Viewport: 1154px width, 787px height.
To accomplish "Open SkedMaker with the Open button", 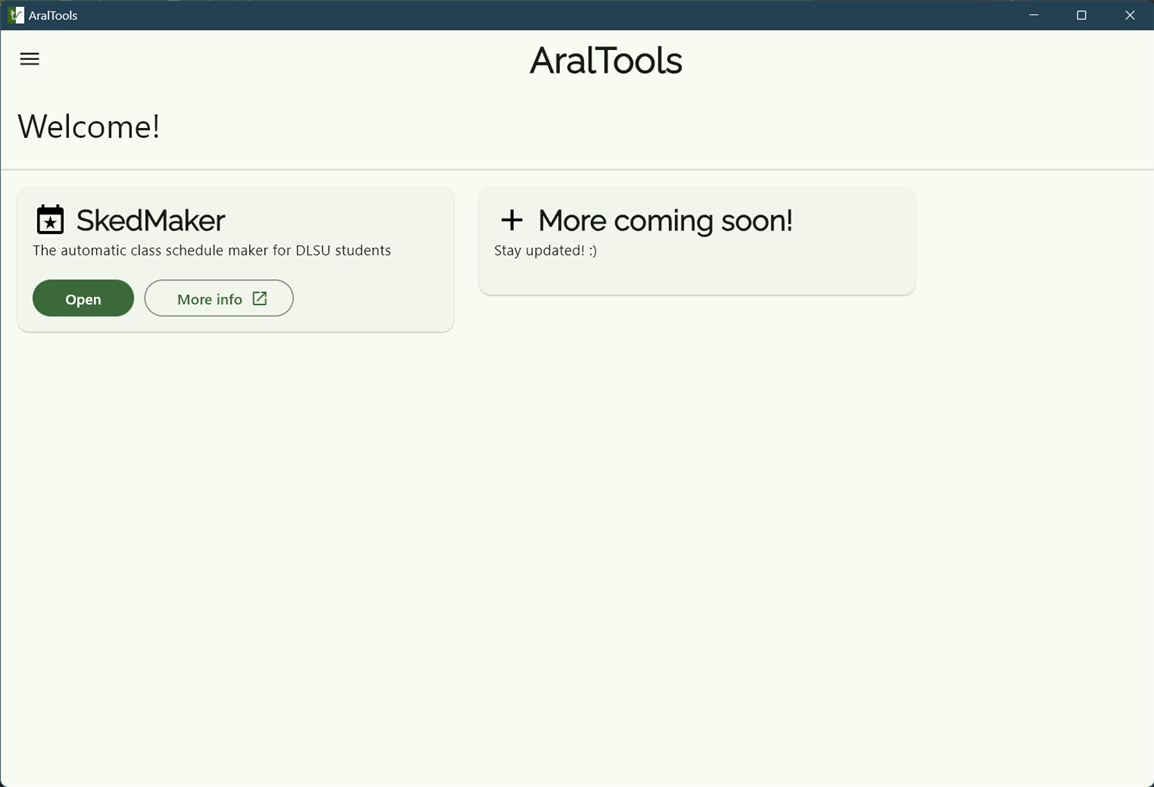I will (x=83, y=298).
